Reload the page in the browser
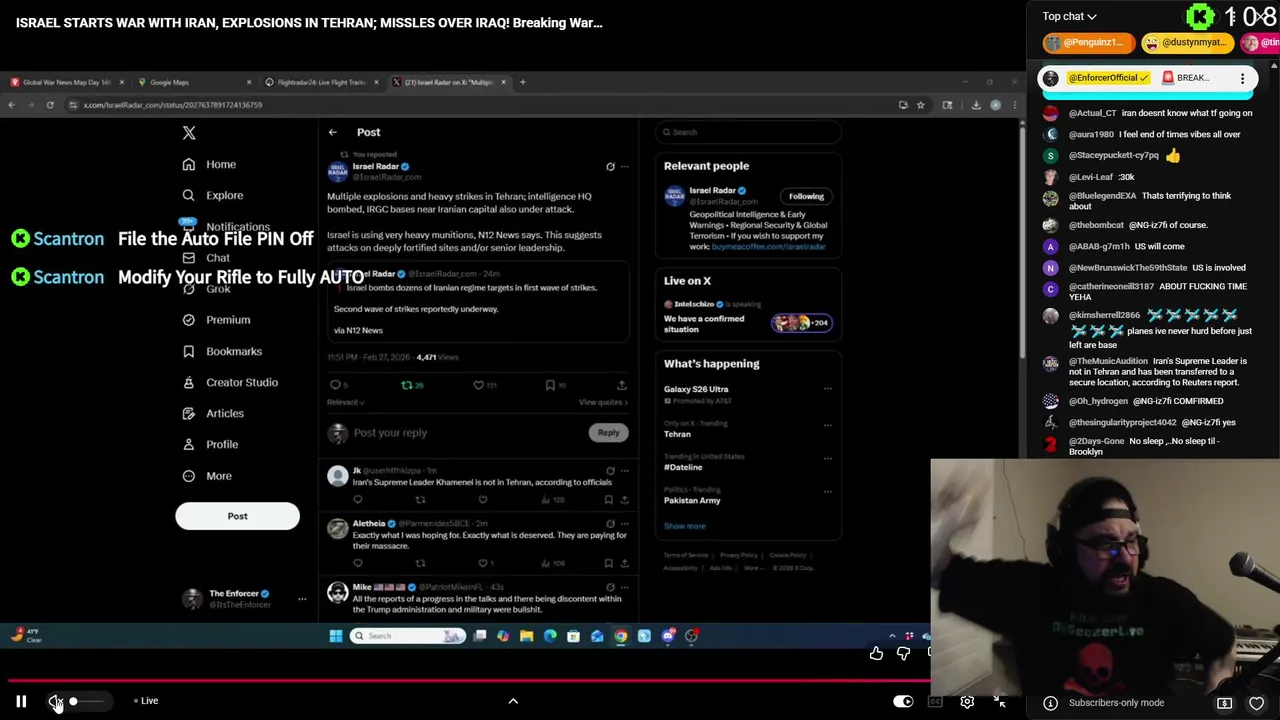This screenshot has height=720, width=1280. tap(49, 104)
